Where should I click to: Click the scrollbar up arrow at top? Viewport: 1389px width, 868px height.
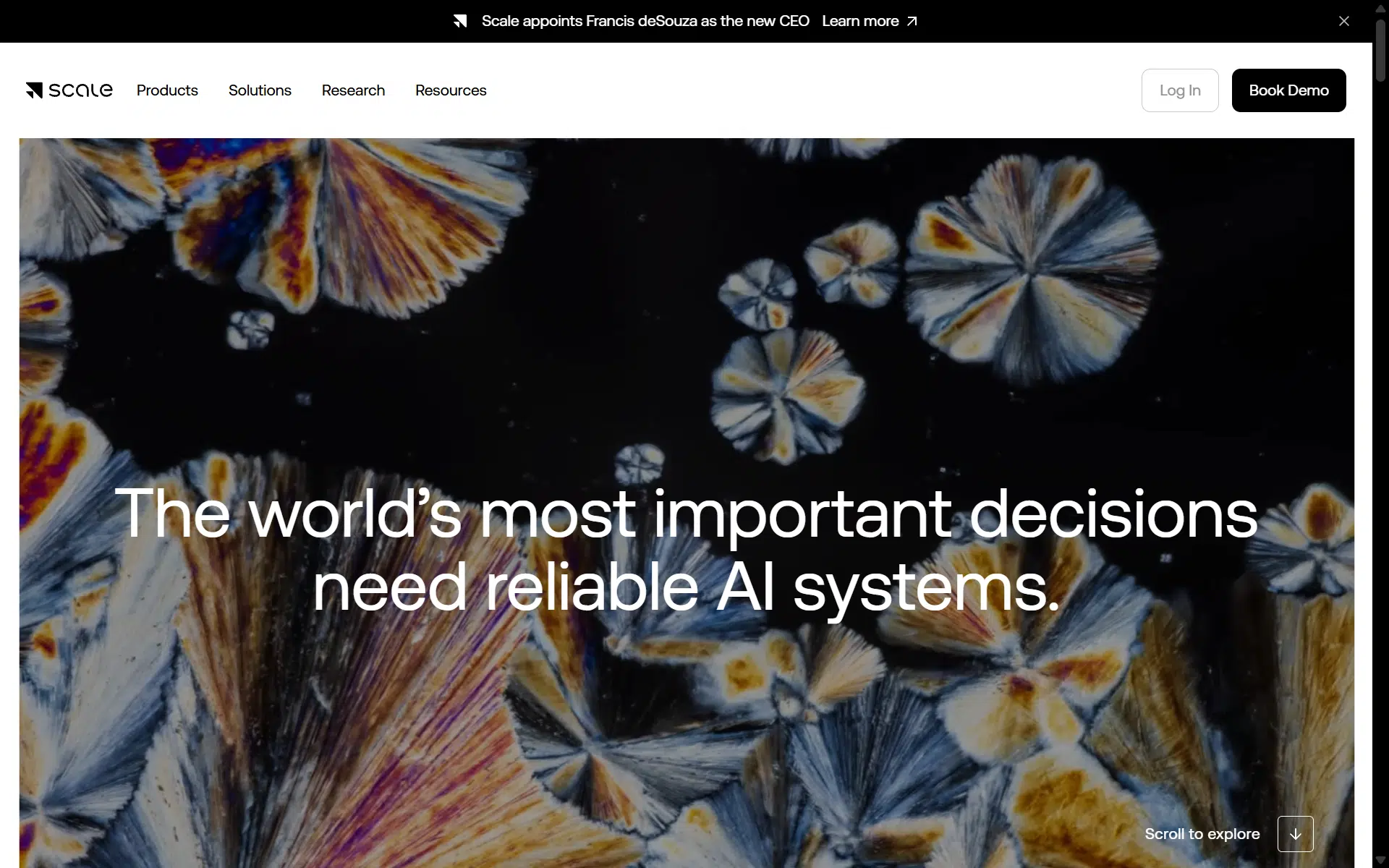[x=1380, y=7]
